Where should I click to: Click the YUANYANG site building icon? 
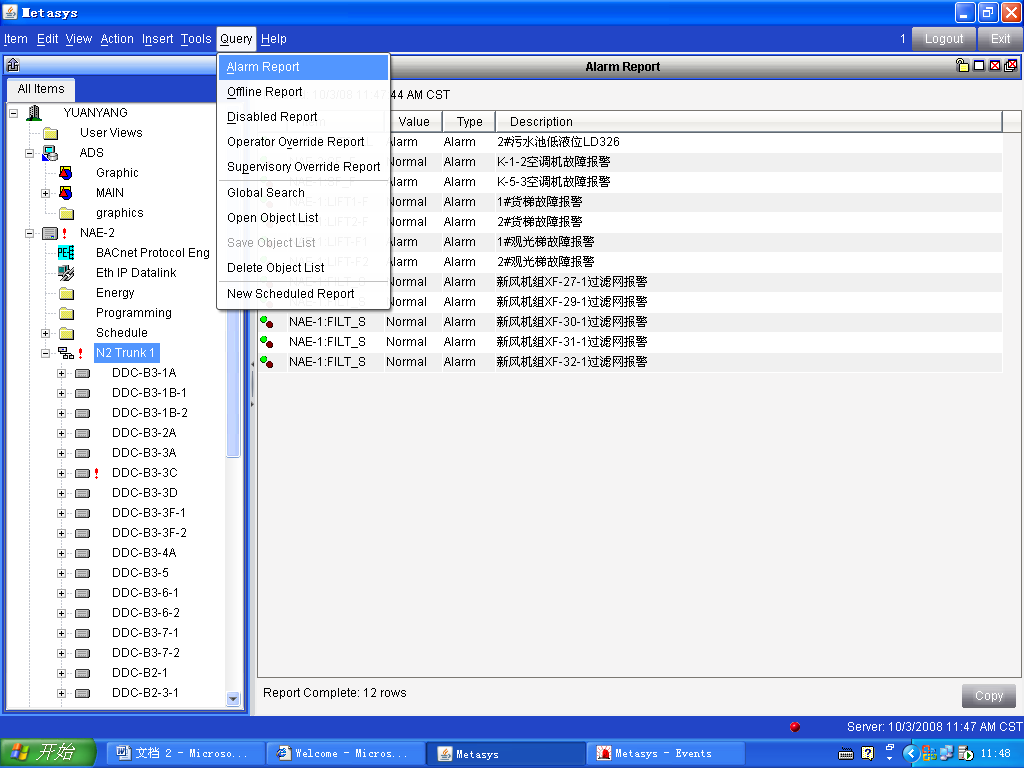[34, 113]
